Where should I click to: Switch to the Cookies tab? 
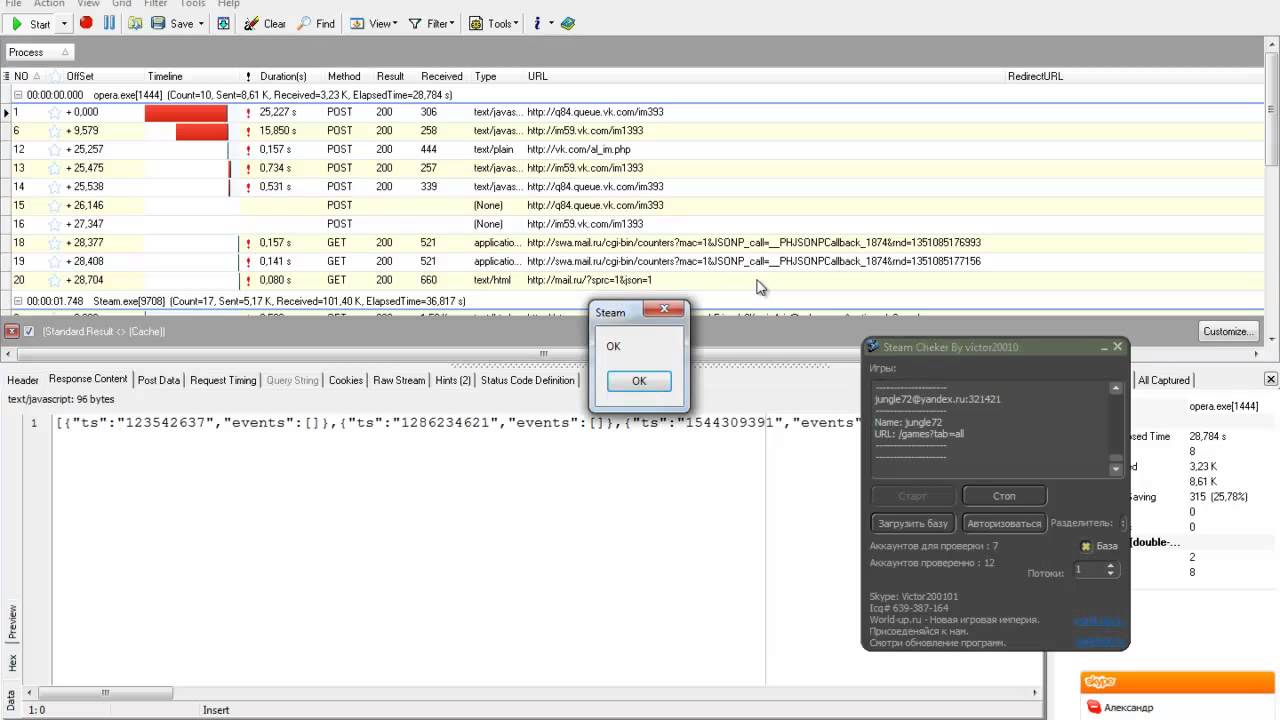346,380
